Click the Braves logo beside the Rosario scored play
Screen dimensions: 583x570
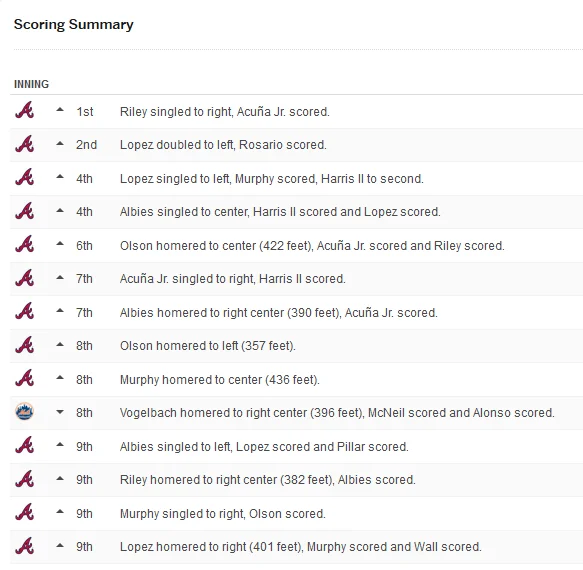pyautogui.click(x=25, y=144)
